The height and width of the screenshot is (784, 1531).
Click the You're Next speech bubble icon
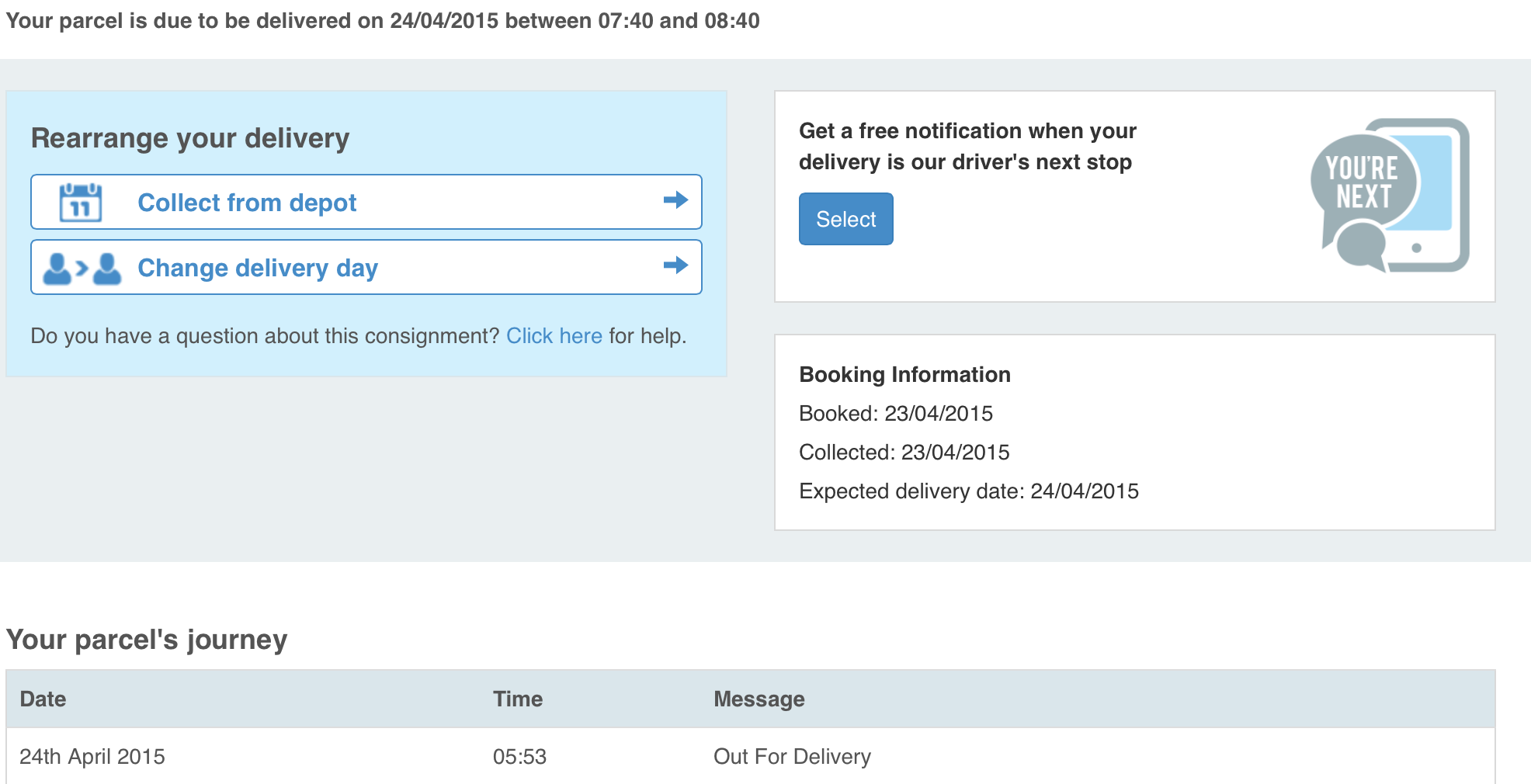(x=1363, y=183)
